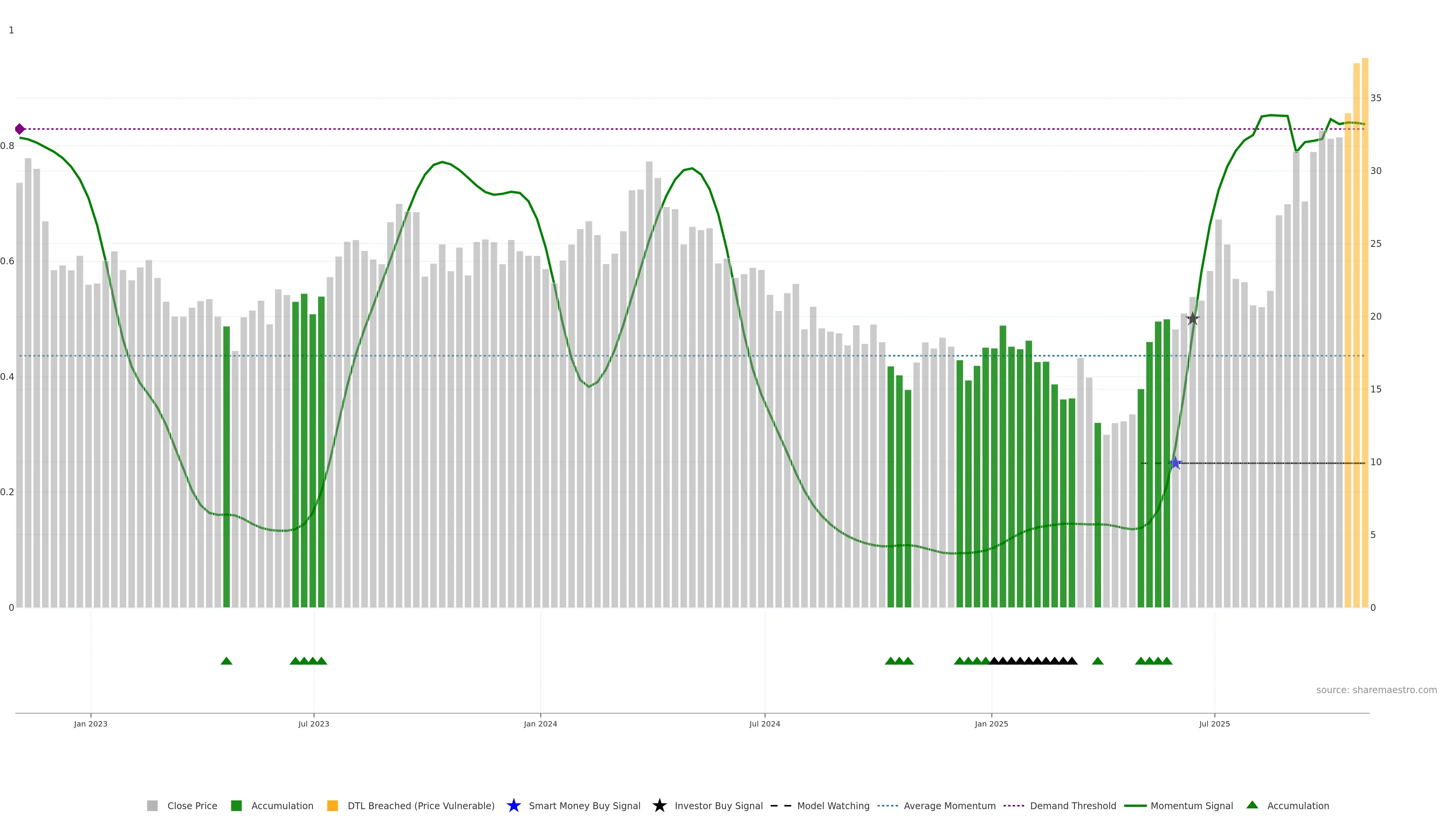The height and width of the screenshot is (819, 1456).
Task: Click the DTL Breached legend label
Action: (x=420, y=805)
